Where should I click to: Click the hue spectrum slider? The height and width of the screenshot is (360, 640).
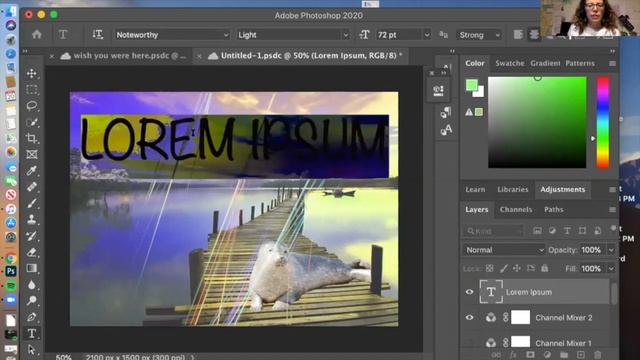(603, 122)
